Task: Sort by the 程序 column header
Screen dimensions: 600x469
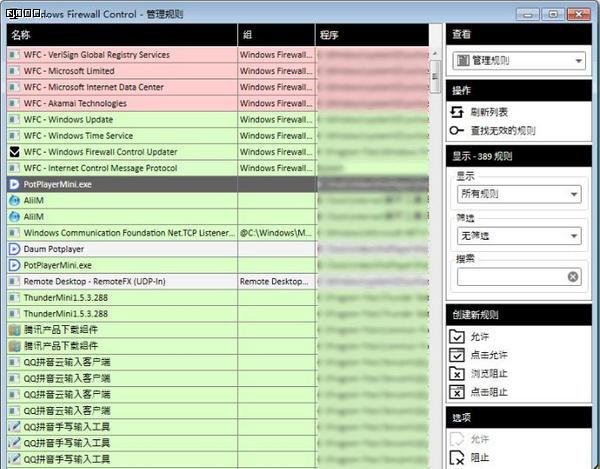Action: pos(372,35)
